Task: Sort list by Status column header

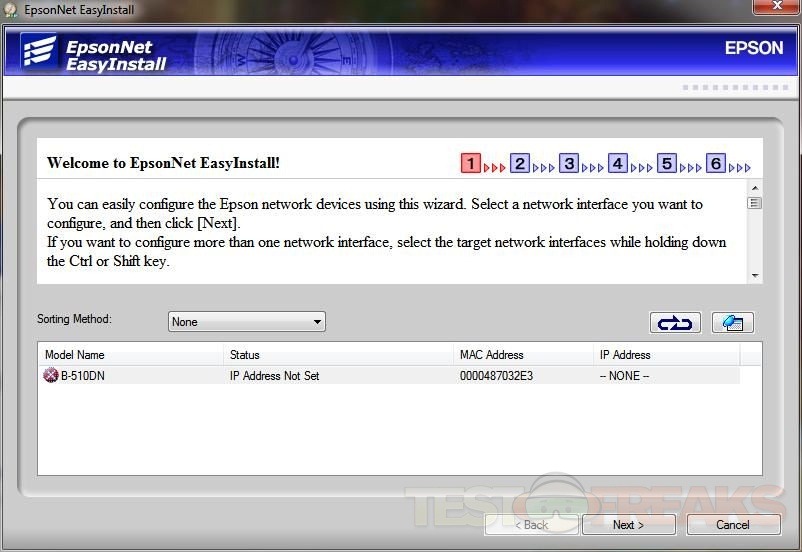Action: click(x=338, y=355)
